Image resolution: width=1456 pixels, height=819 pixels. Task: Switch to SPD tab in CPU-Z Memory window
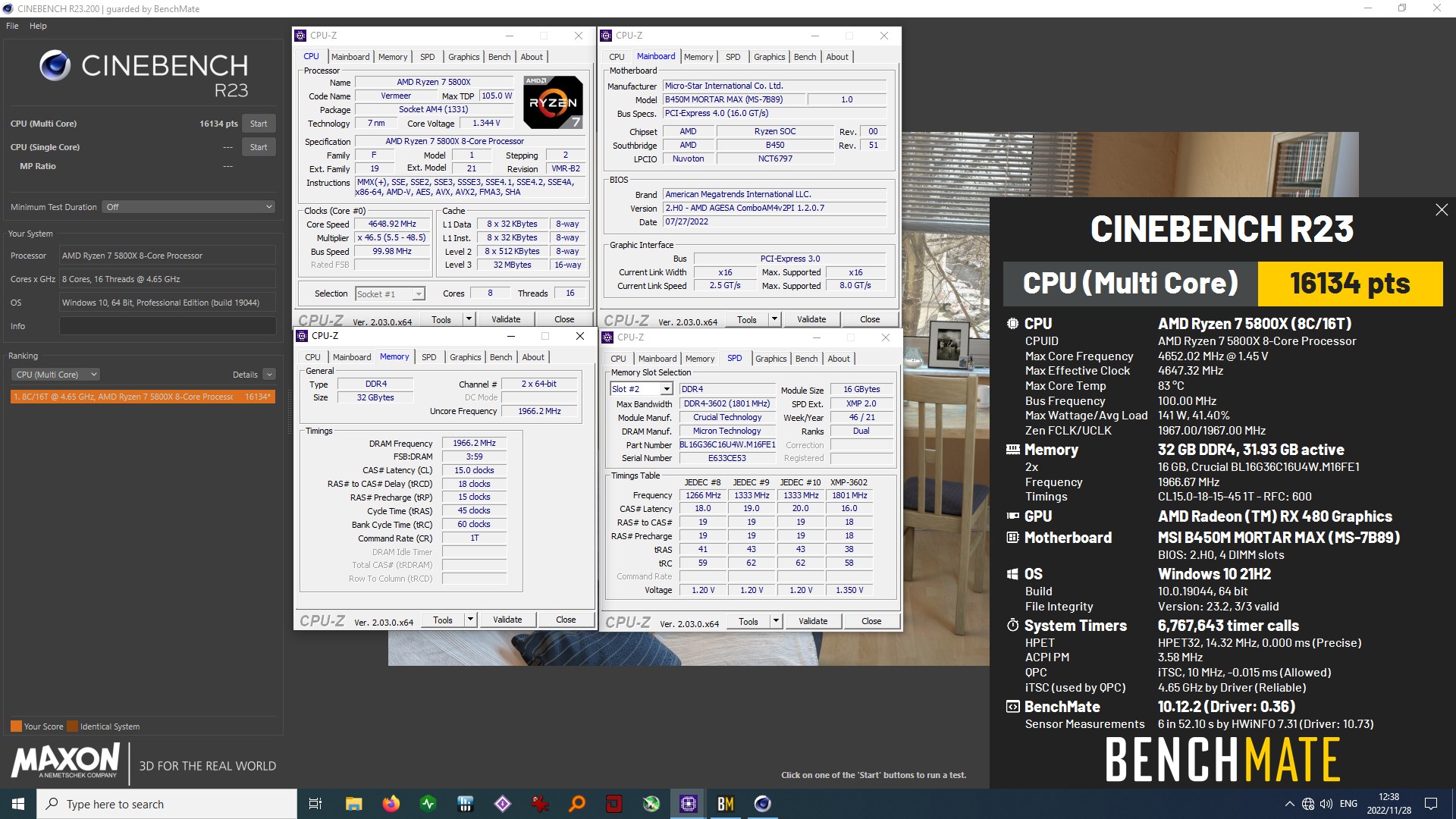pyautogui.click(x=428, y=357)
